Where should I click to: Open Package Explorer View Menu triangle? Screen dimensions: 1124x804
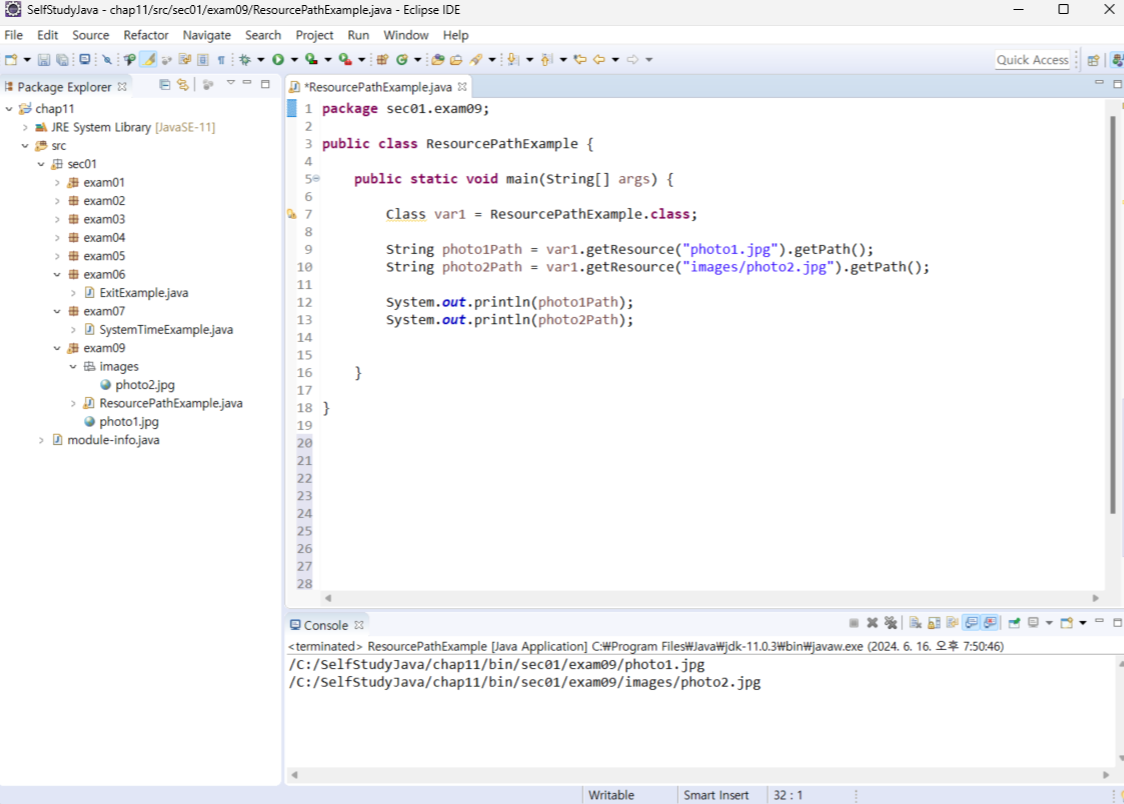click(x=231, y=84)
